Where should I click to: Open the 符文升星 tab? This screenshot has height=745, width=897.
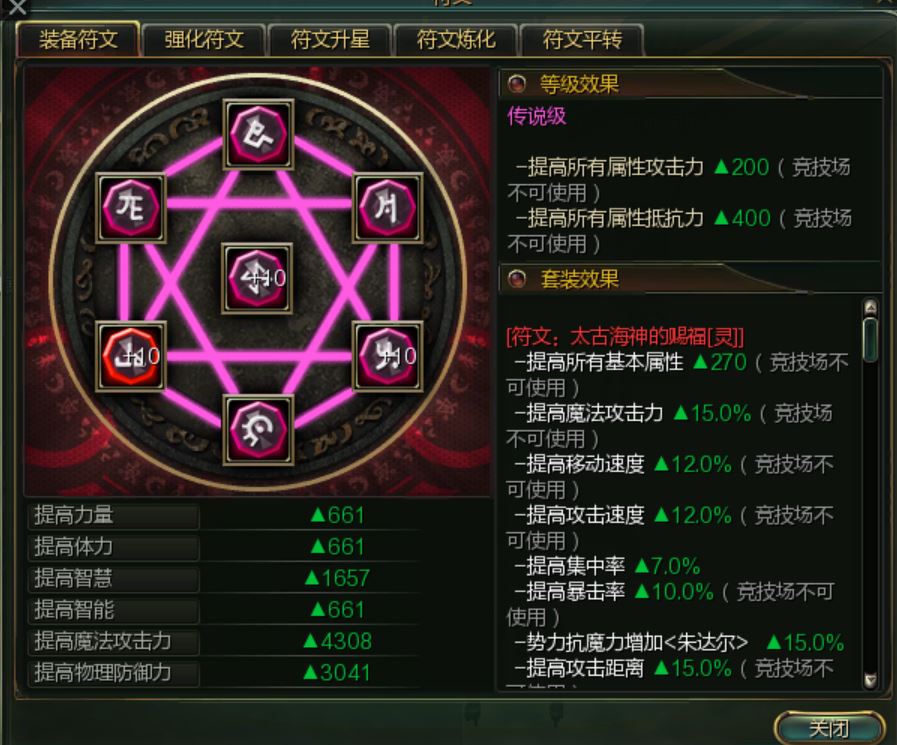(330, 39)
